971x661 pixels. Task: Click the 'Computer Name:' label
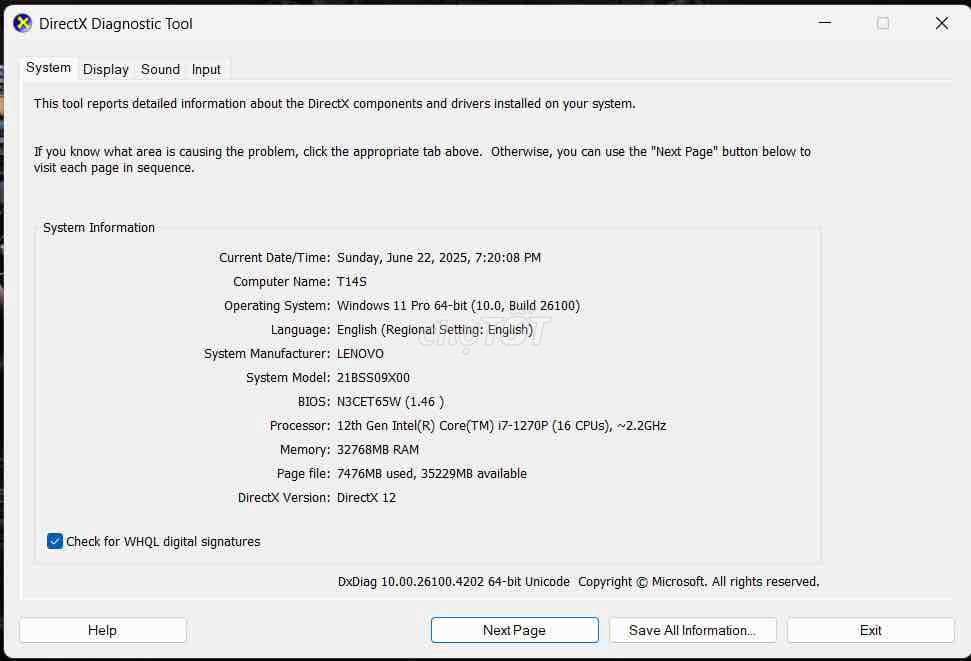(x=282, y=281)
